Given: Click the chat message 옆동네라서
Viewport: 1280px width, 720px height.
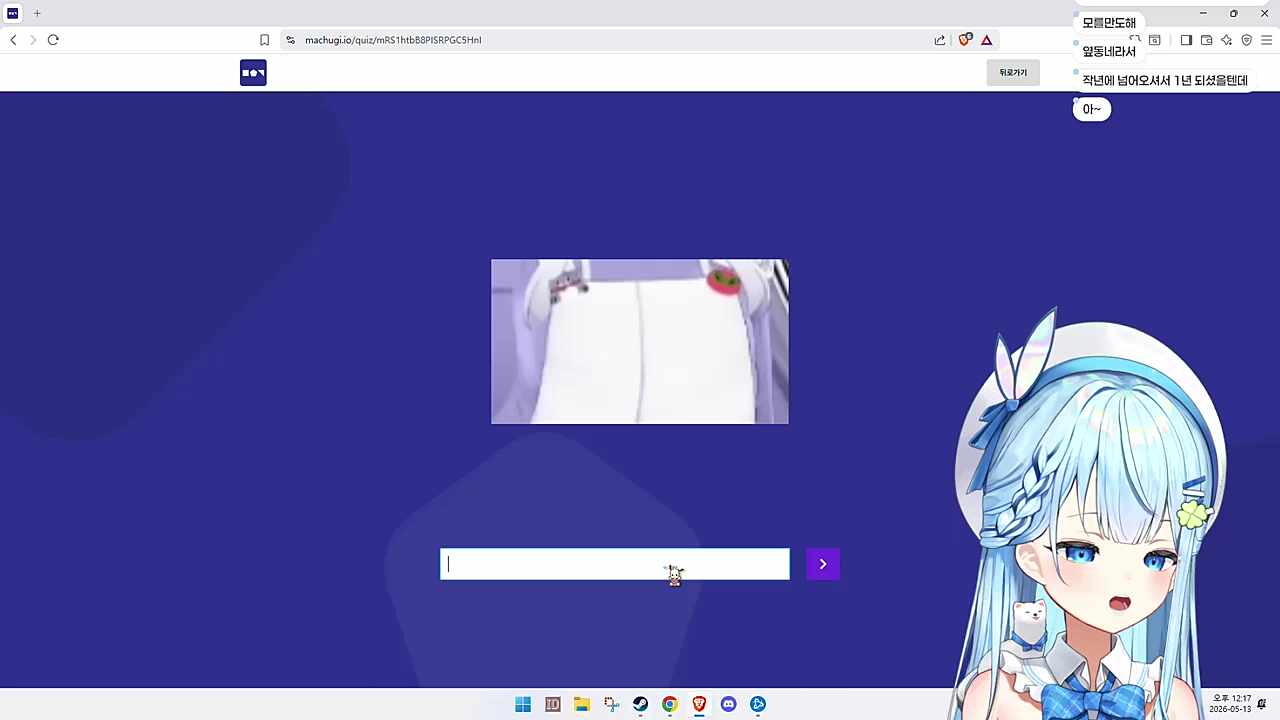Looking at the screenshot, I should pyautogui.click(x=1109, y=52).
